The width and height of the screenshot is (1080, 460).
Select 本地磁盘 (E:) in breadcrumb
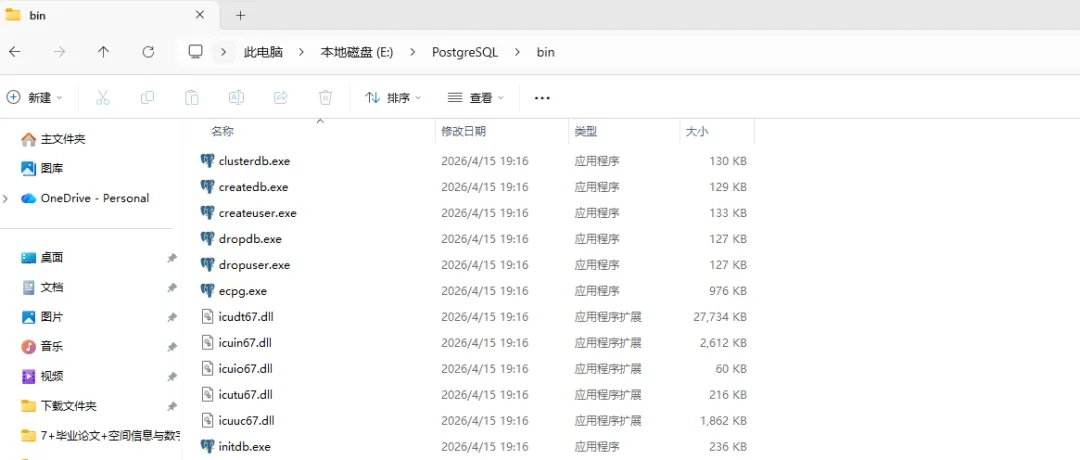(x=357, y=52)
